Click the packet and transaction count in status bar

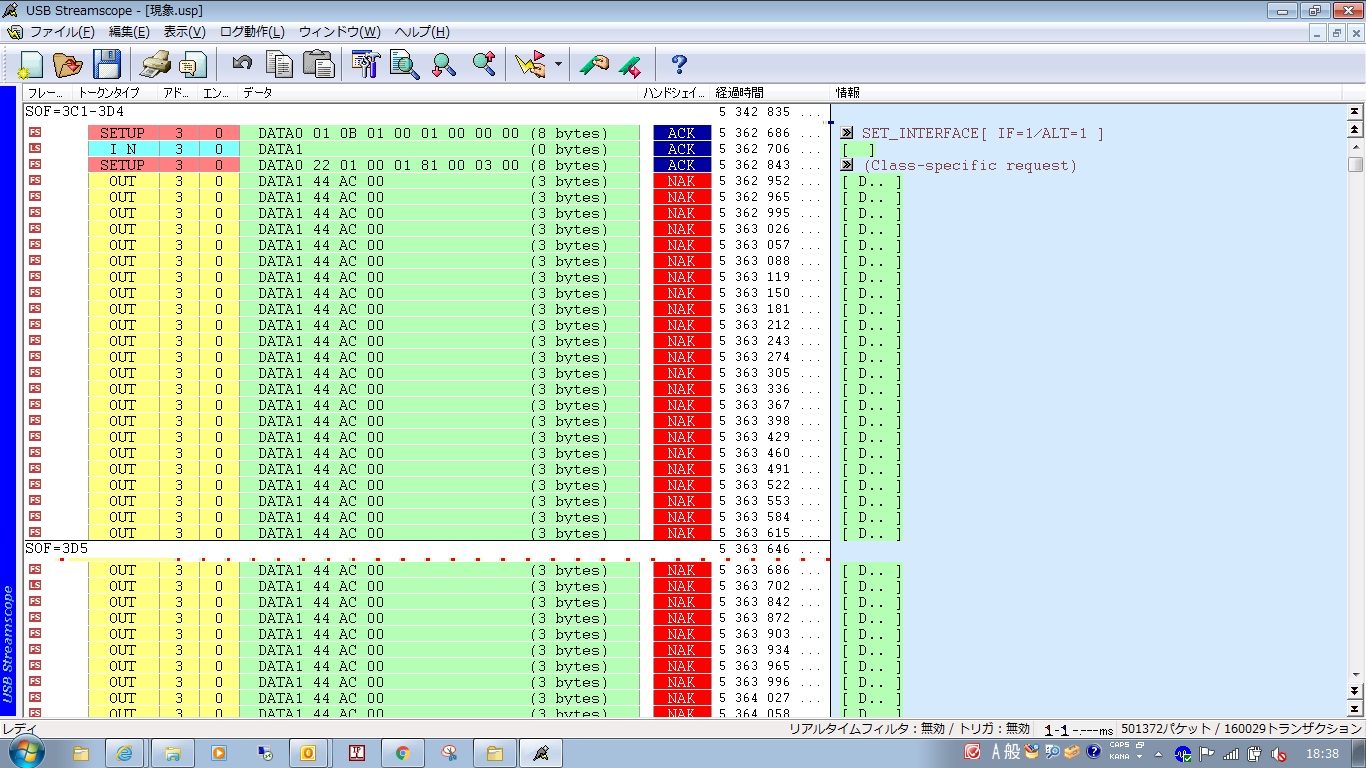point(1241,729)
